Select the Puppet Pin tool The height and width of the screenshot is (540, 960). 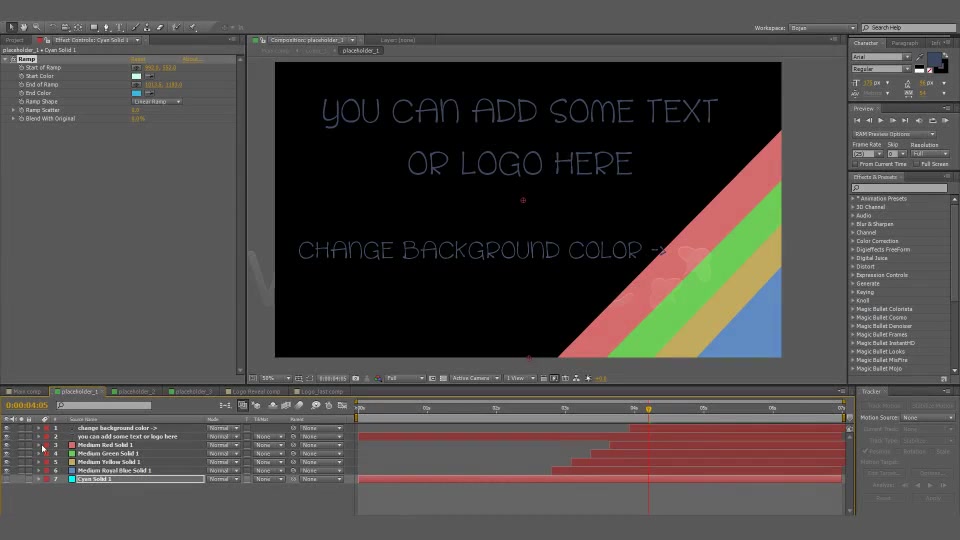pyautogui.click(x=192, y=27)
